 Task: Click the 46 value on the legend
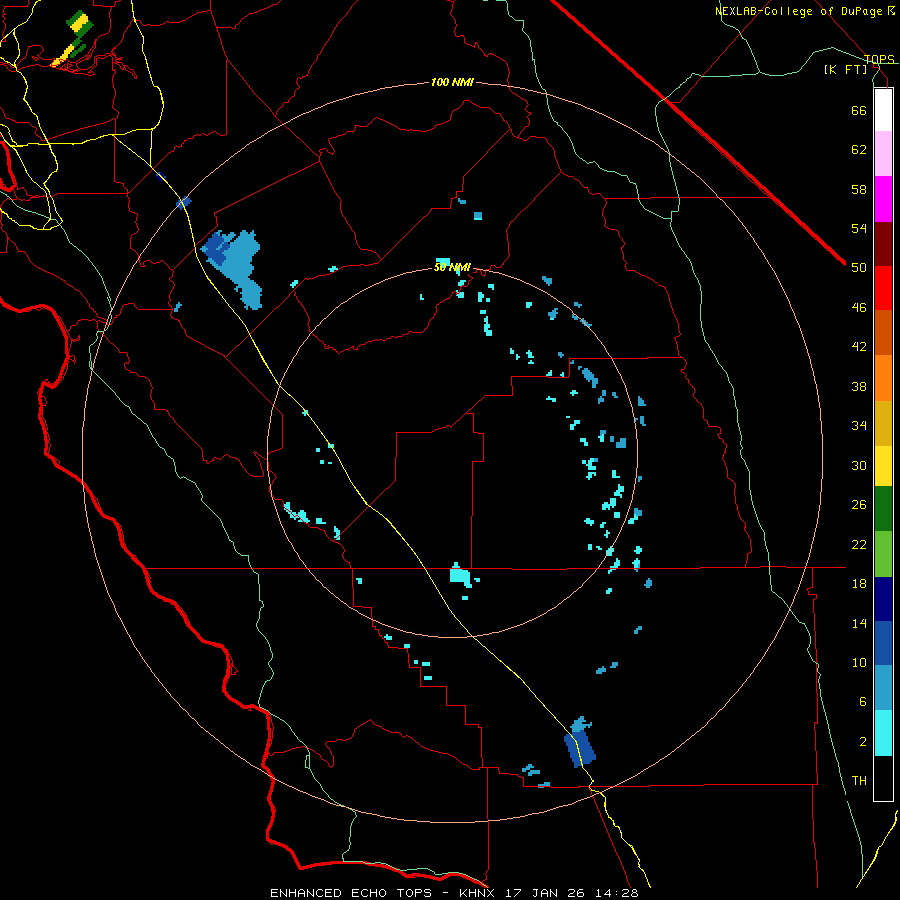coord(859,308)
